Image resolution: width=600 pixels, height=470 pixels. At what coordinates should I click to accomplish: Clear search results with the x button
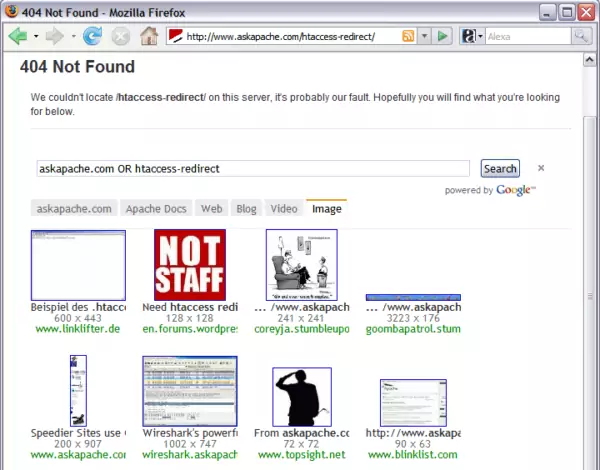click(x=541, y=169)
